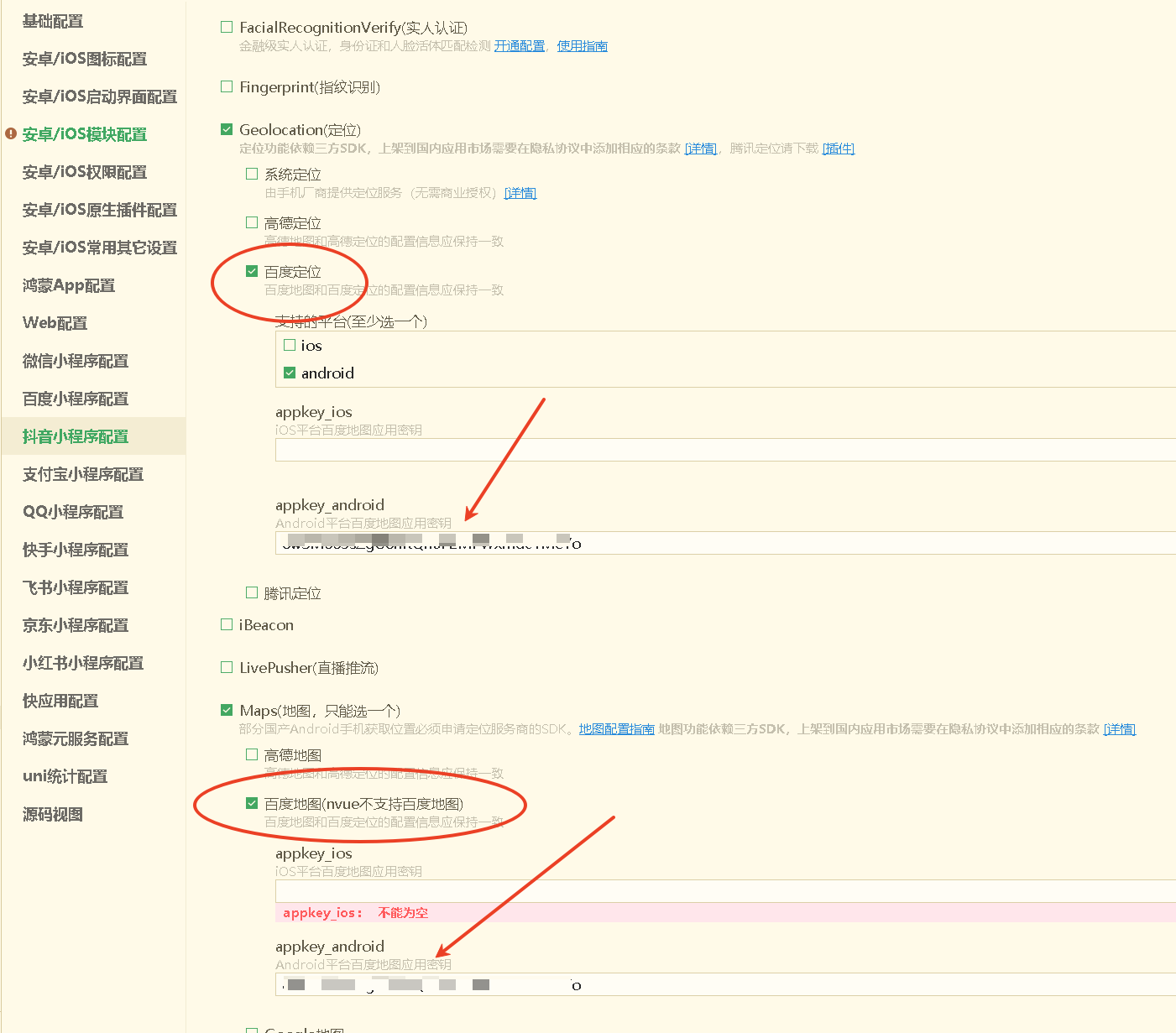Viewport: 1176px width, 1033px height.
Task: Open 微信小程序配置
Action: (76, 361)
